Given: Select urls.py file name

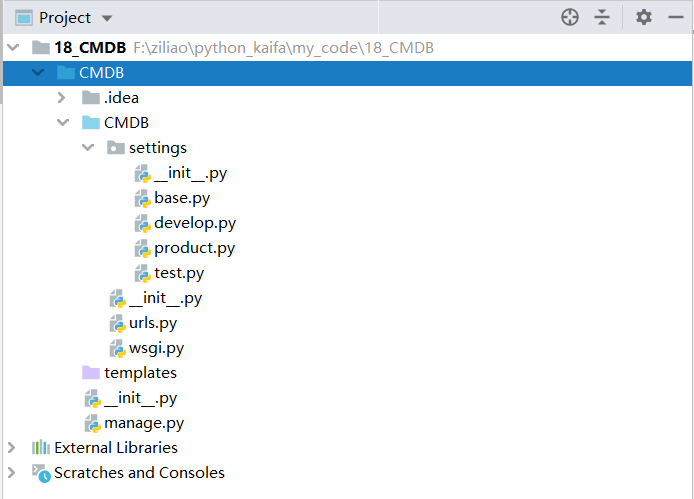Looking at the screenshot, I should pos(153,323).
